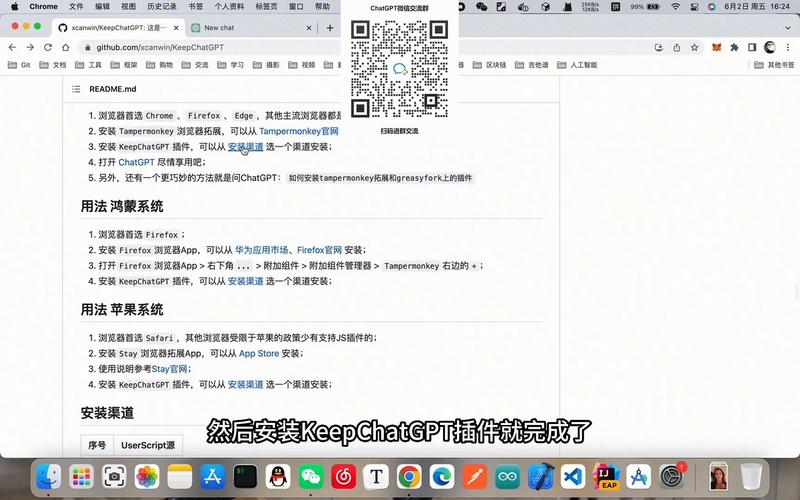Open the extensions puzzle piece menu
The width and height of the screenshot is (800, 500).
tap(734, 47)
